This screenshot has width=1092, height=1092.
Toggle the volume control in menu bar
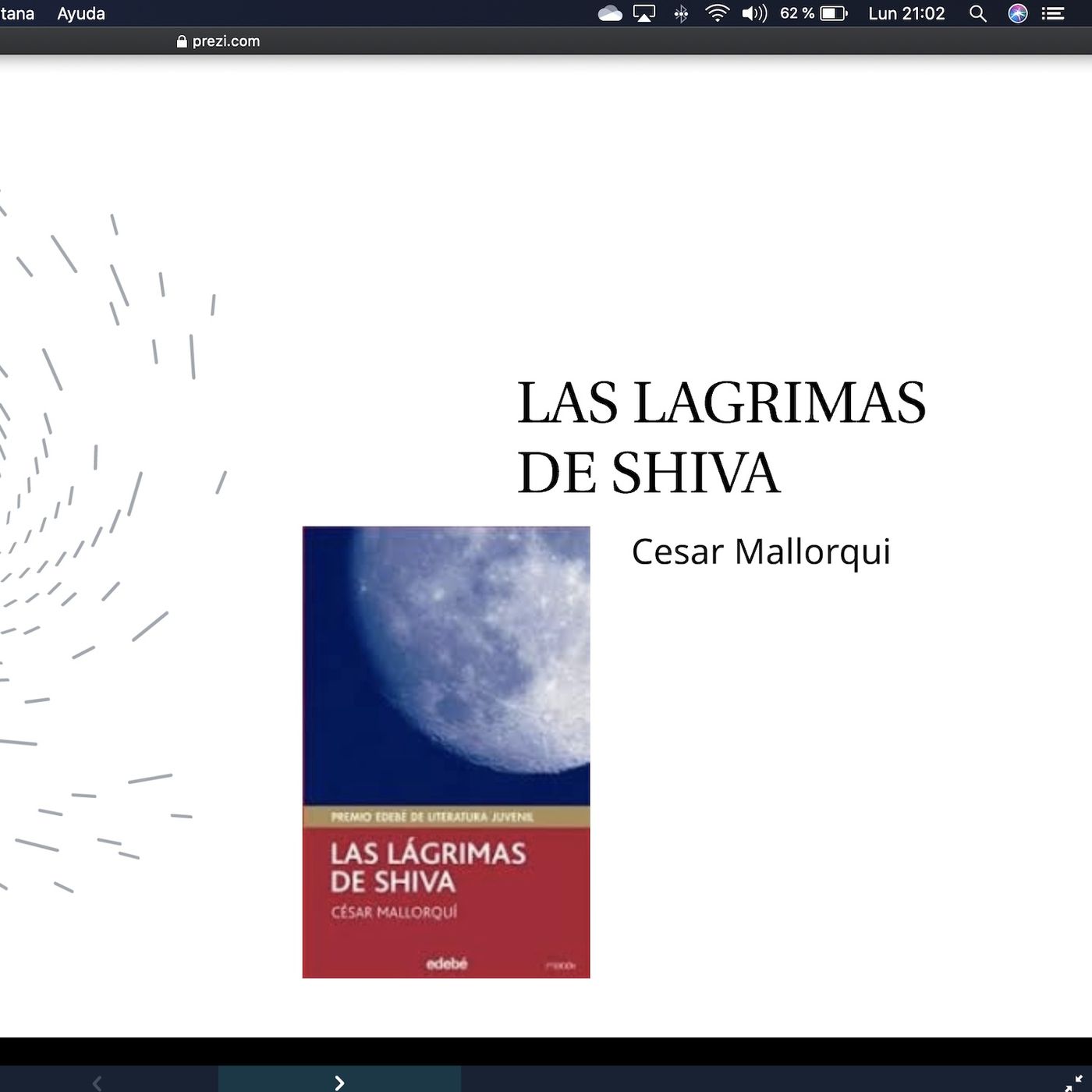click(754, 13)
